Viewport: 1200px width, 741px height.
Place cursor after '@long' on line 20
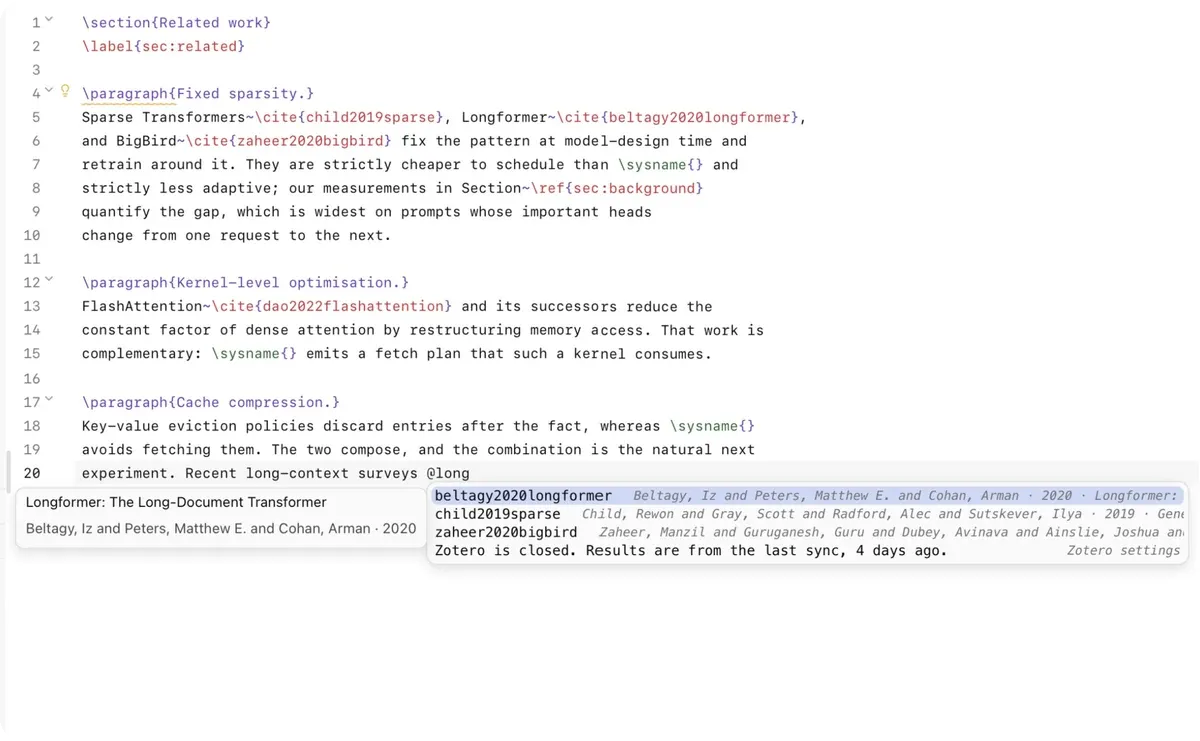[470, 473]
